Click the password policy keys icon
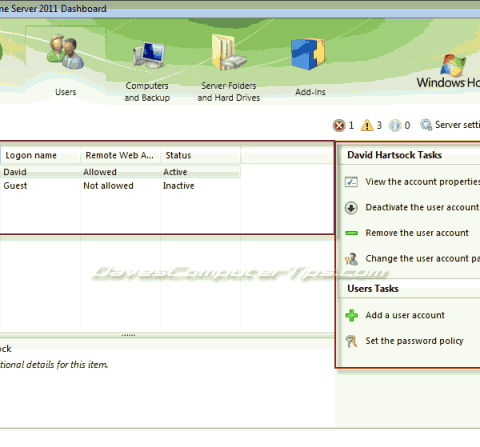480x447 pixels. point(351,341)
